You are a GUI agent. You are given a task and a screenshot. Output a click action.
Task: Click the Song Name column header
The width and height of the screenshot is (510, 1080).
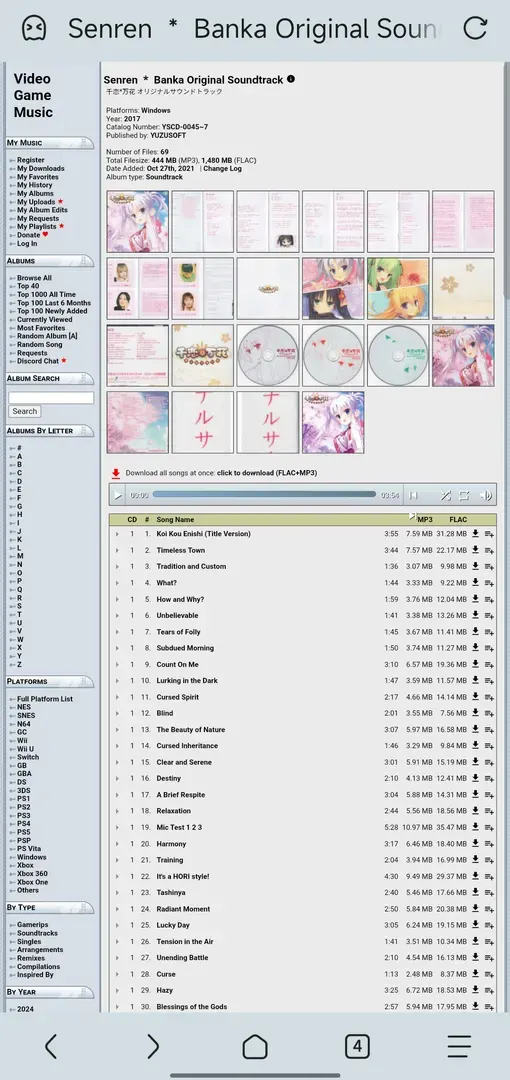tap(175, 519)
